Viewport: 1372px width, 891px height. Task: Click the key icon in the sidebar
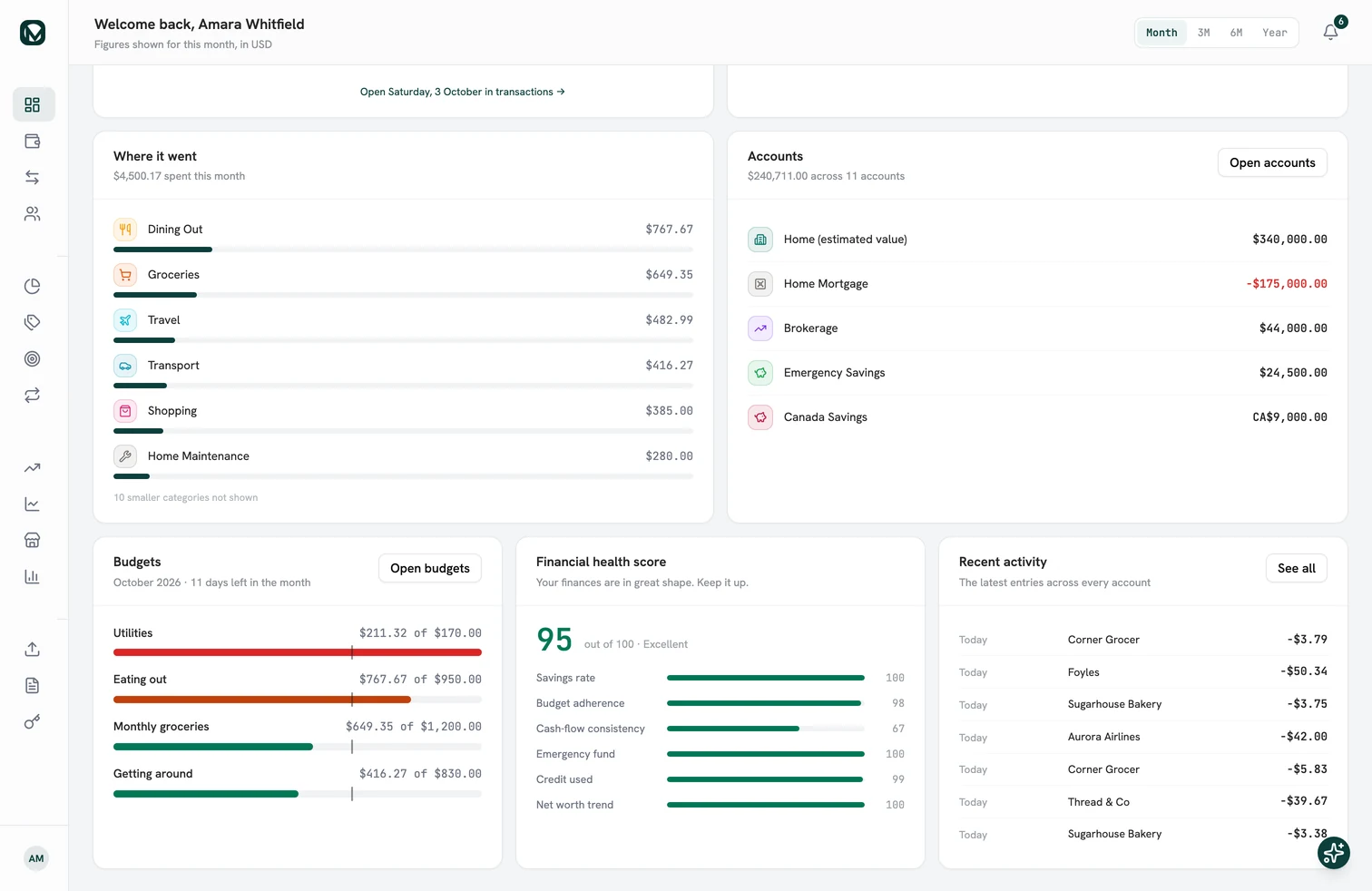pyautogui.click(x=33, y=721)
